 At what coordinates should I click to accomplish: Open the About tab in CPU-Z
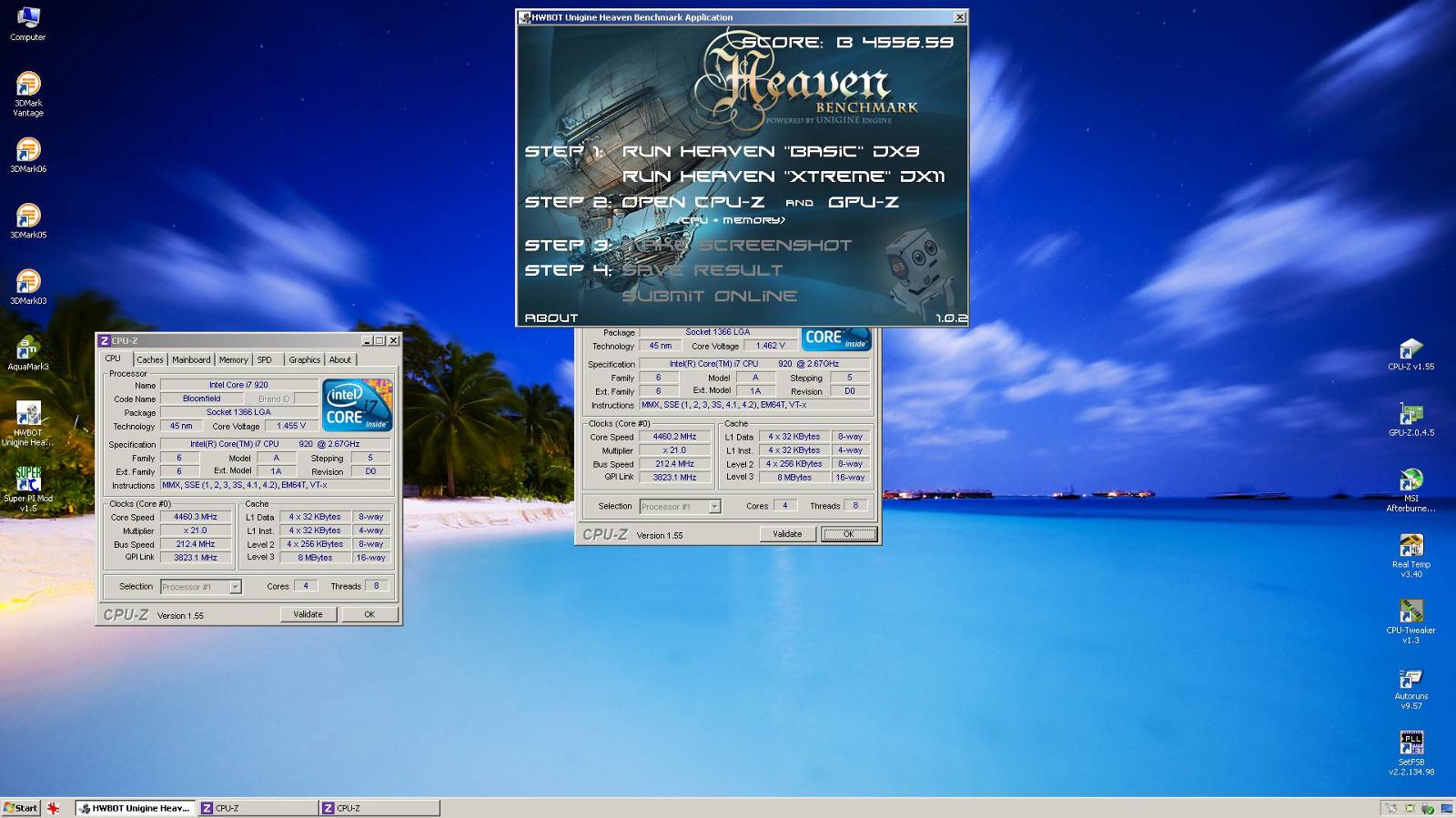(340, 359)
